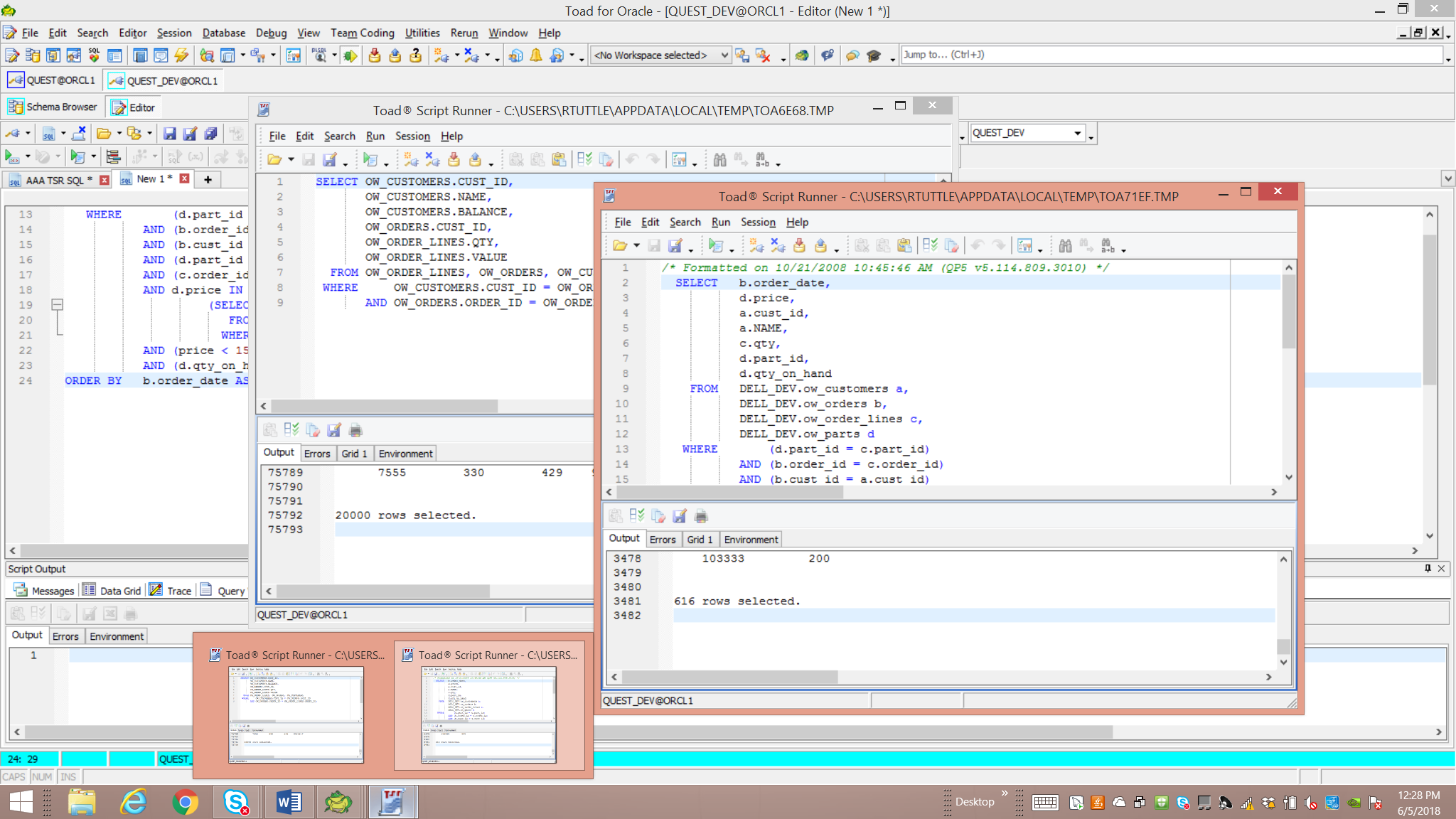
Task: Run script via Execute icon in TOA71EF window
Action: pyautogui.click(x=715, y=246)
